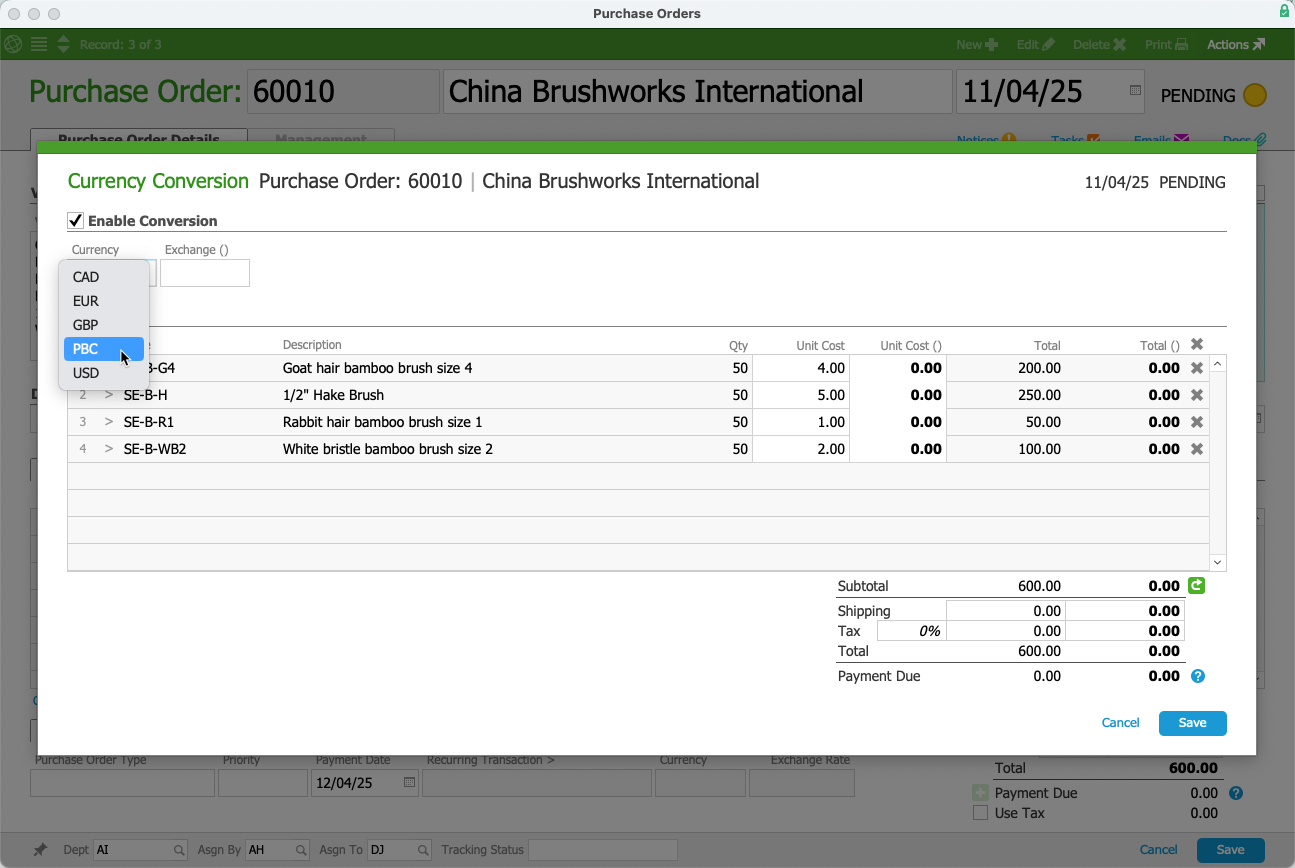Click the Currency field in the background window
The image size is (1295, 868).
point(700,783)
